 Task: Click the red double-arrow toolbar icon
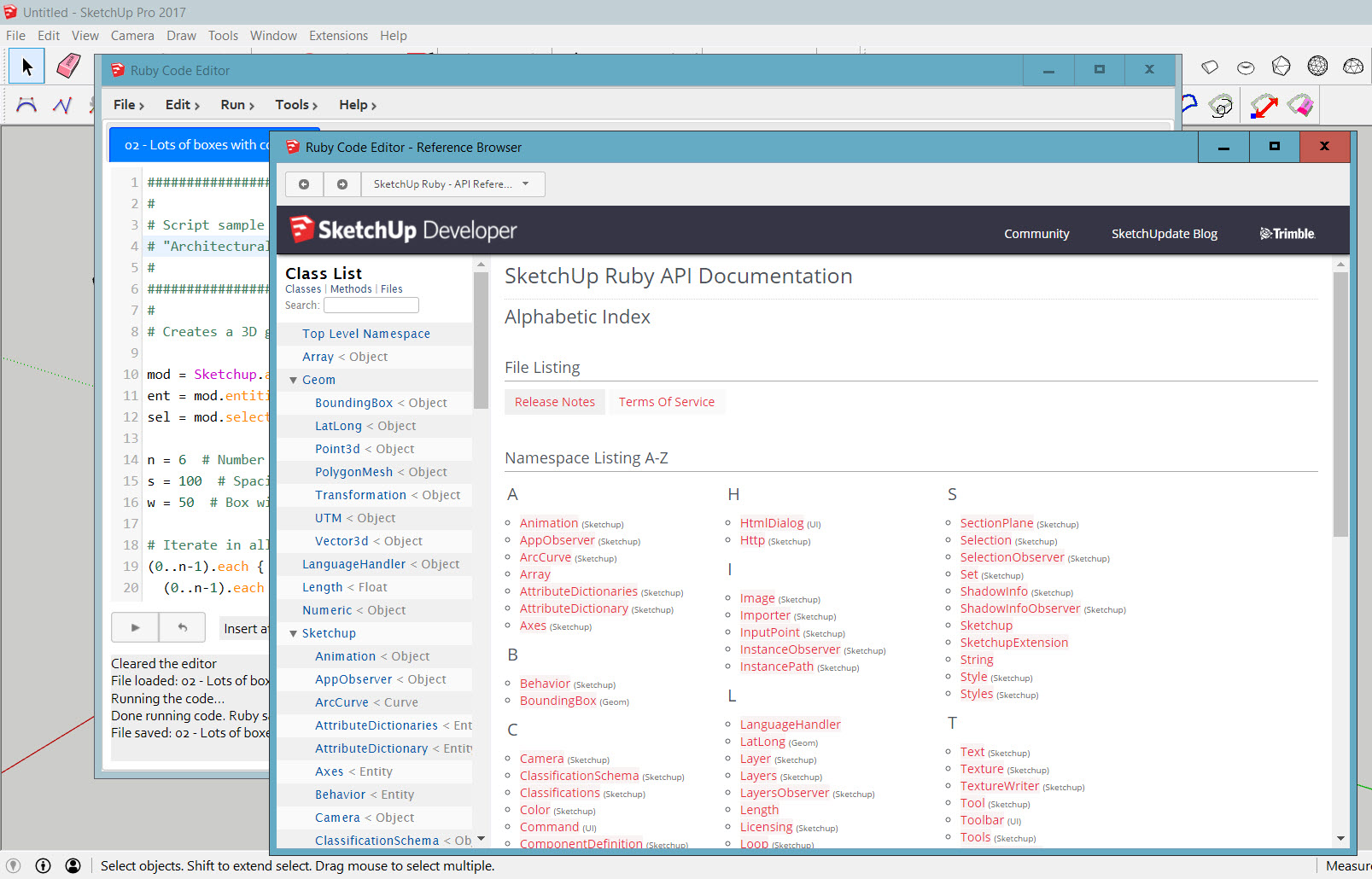tap(1264, 106)
